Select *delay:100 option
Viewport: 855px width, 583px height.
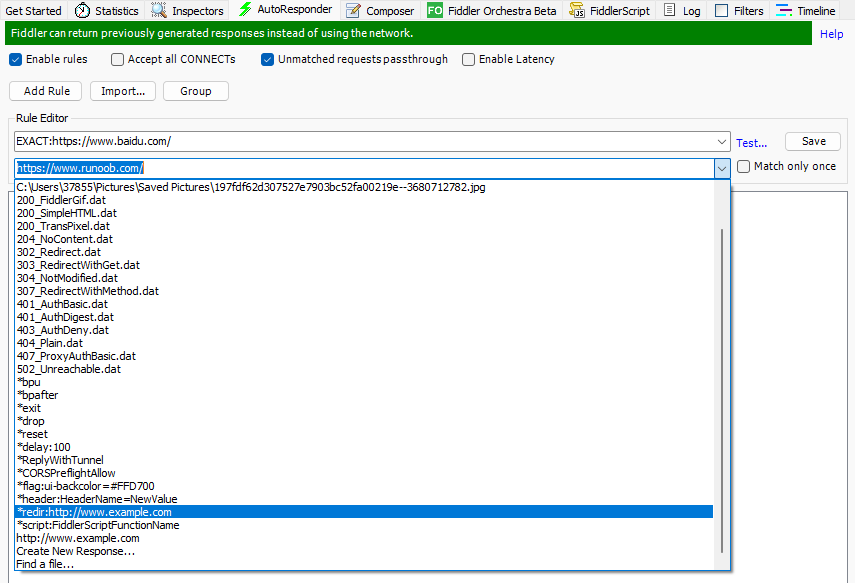(364, 447)
